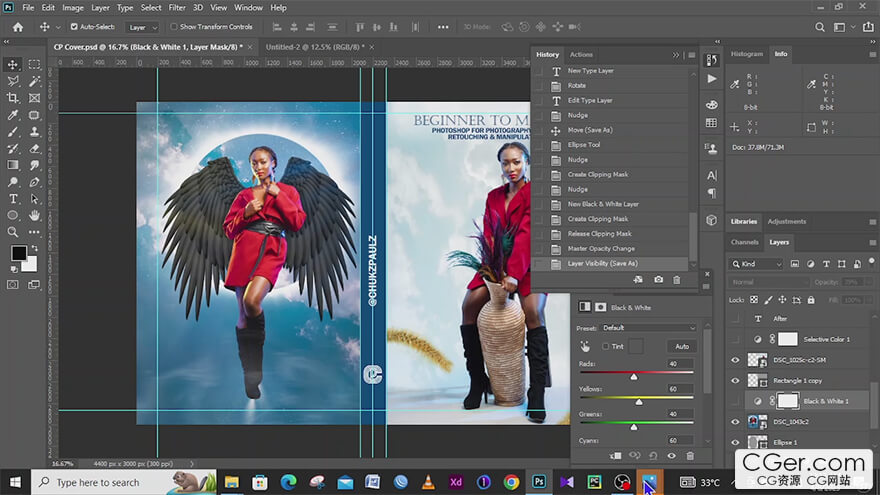Activate the Hand tool
Viewport: 880px width, 495px height.
pos(35,215)
